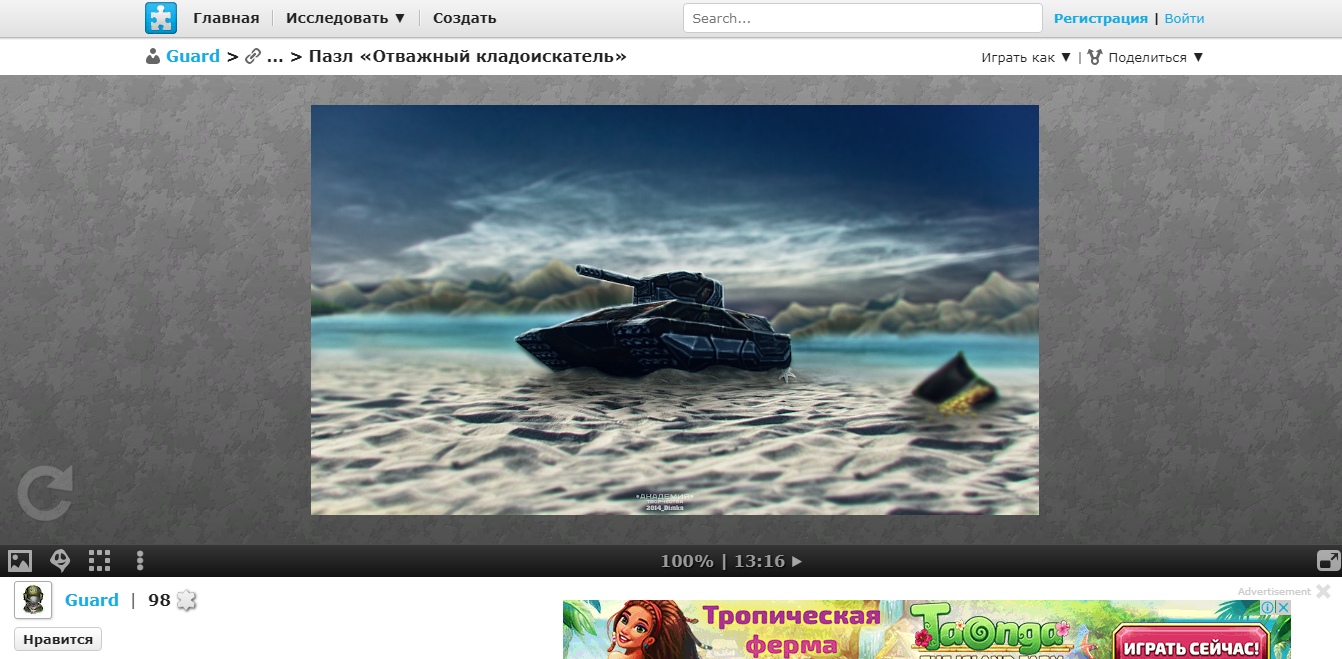Open the Регистрация link

[1101, 18]
